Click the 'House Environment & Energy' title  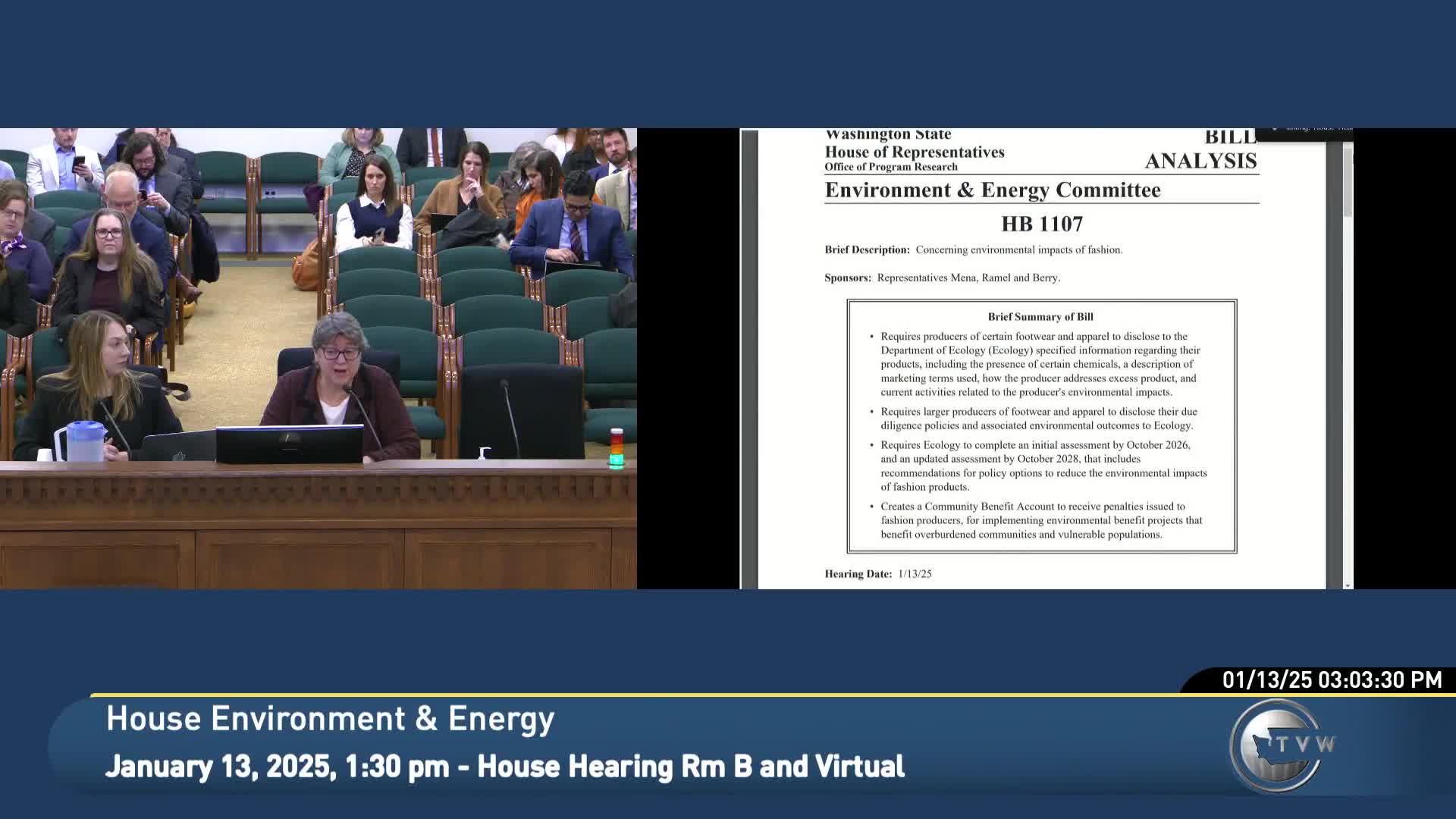tap(331, 719)
